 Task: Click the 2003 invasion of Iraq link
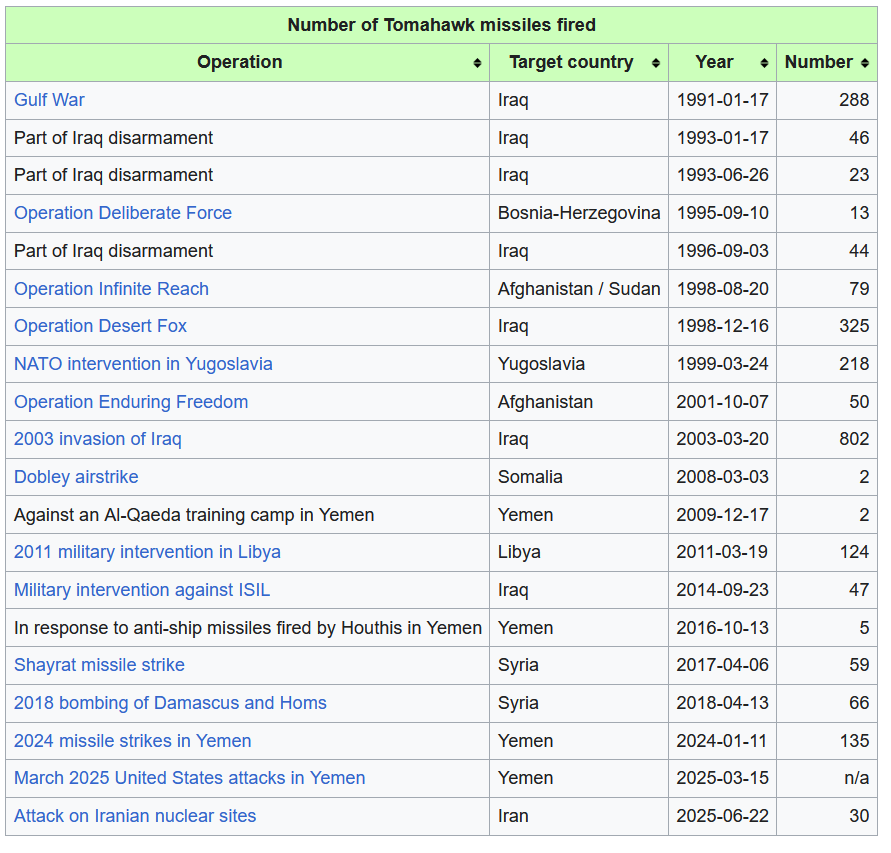pos(98,439)
